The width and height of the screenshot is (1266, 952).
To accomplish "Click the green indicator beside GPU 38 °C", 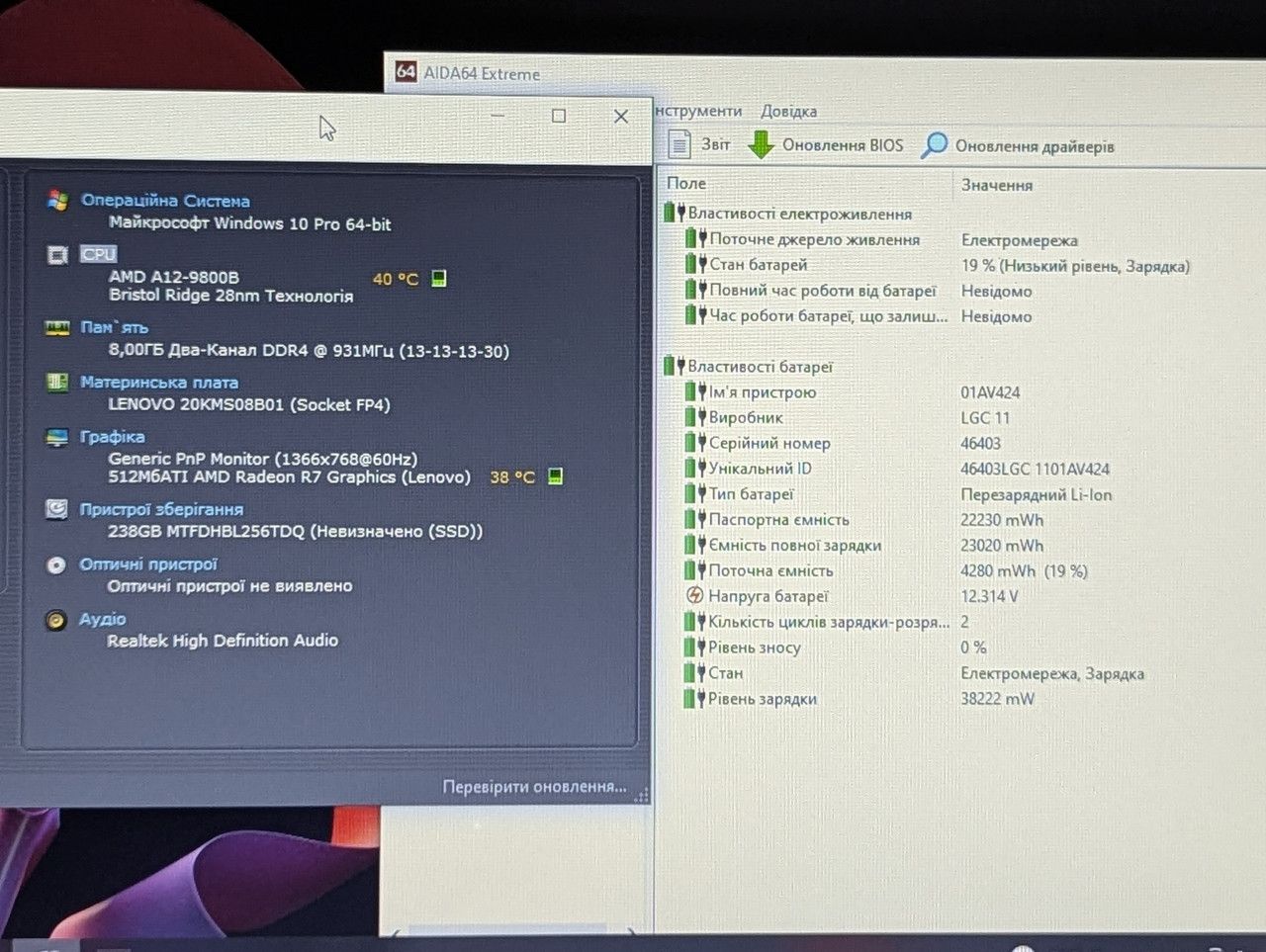I will 556,476.
